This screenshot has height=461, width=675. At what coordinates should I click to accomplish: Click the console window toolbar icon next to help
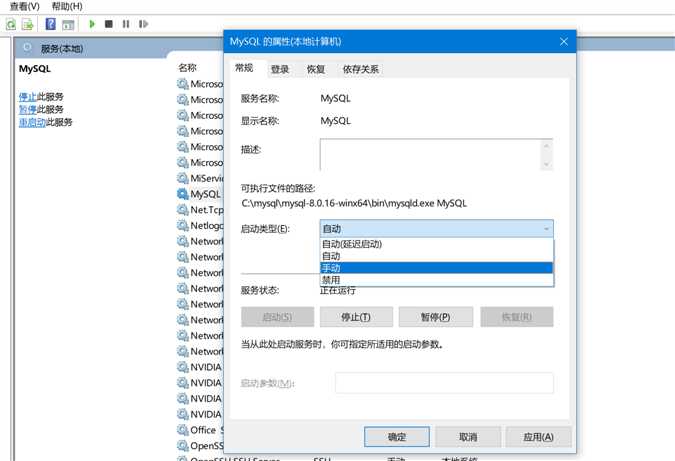coord(68,25)
